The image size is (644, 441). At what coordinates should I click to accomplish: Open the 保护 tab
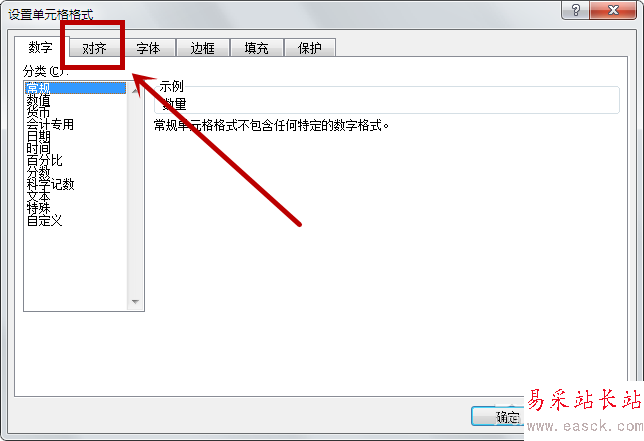[x=310, y=48]
